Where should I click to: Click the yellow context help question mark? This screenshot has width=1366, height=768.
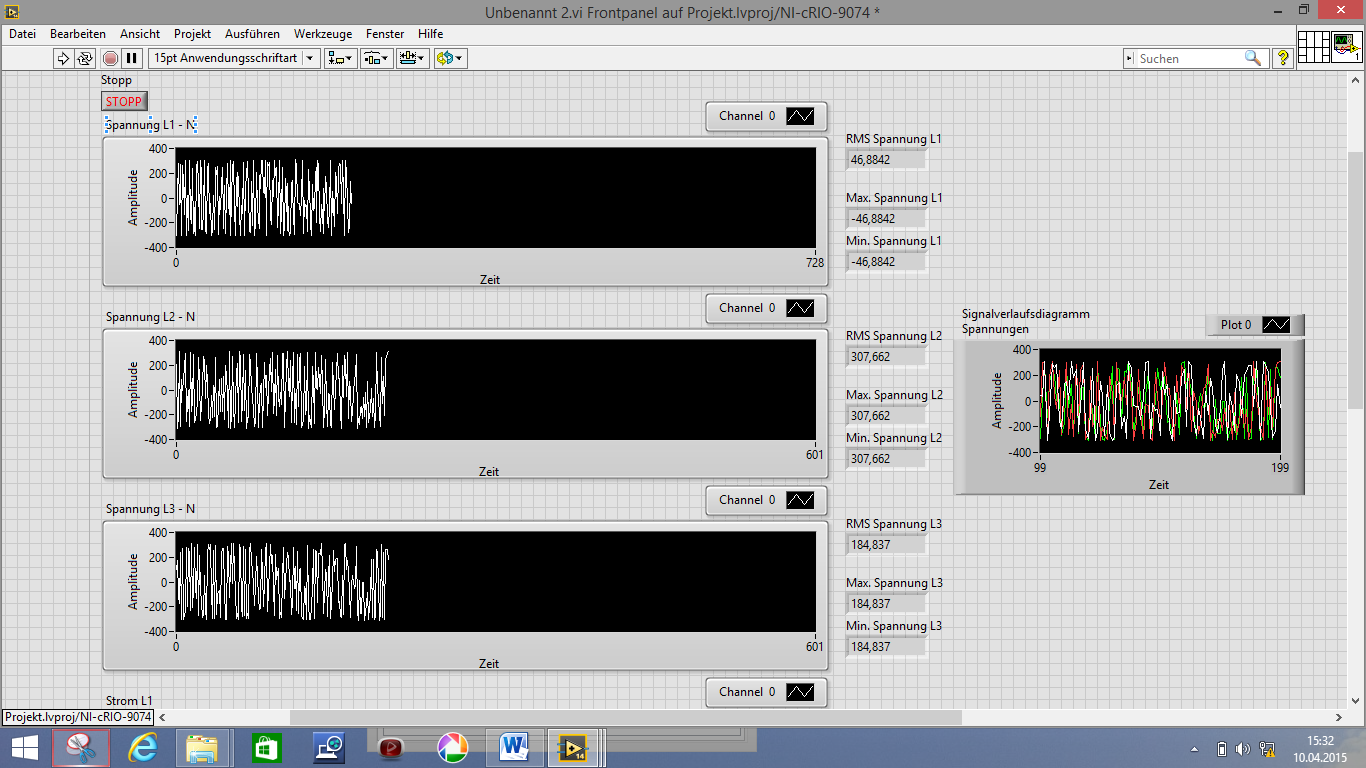point(1283,59)
